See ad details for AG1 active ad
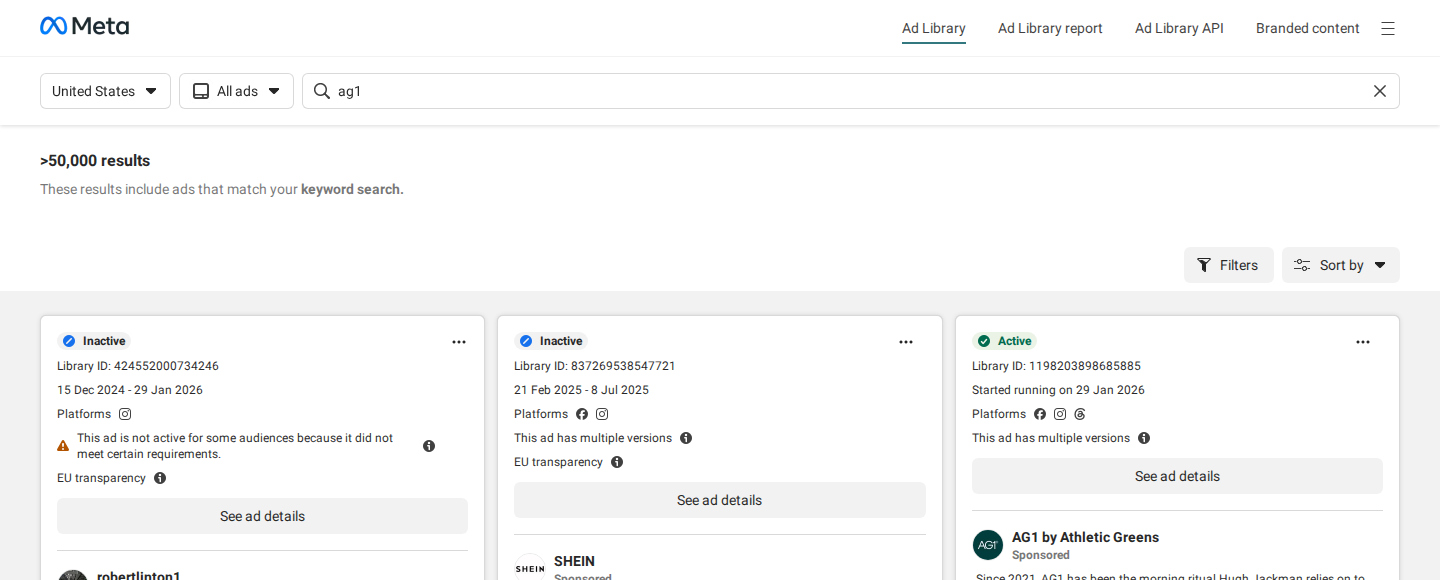 [1177, 476]
